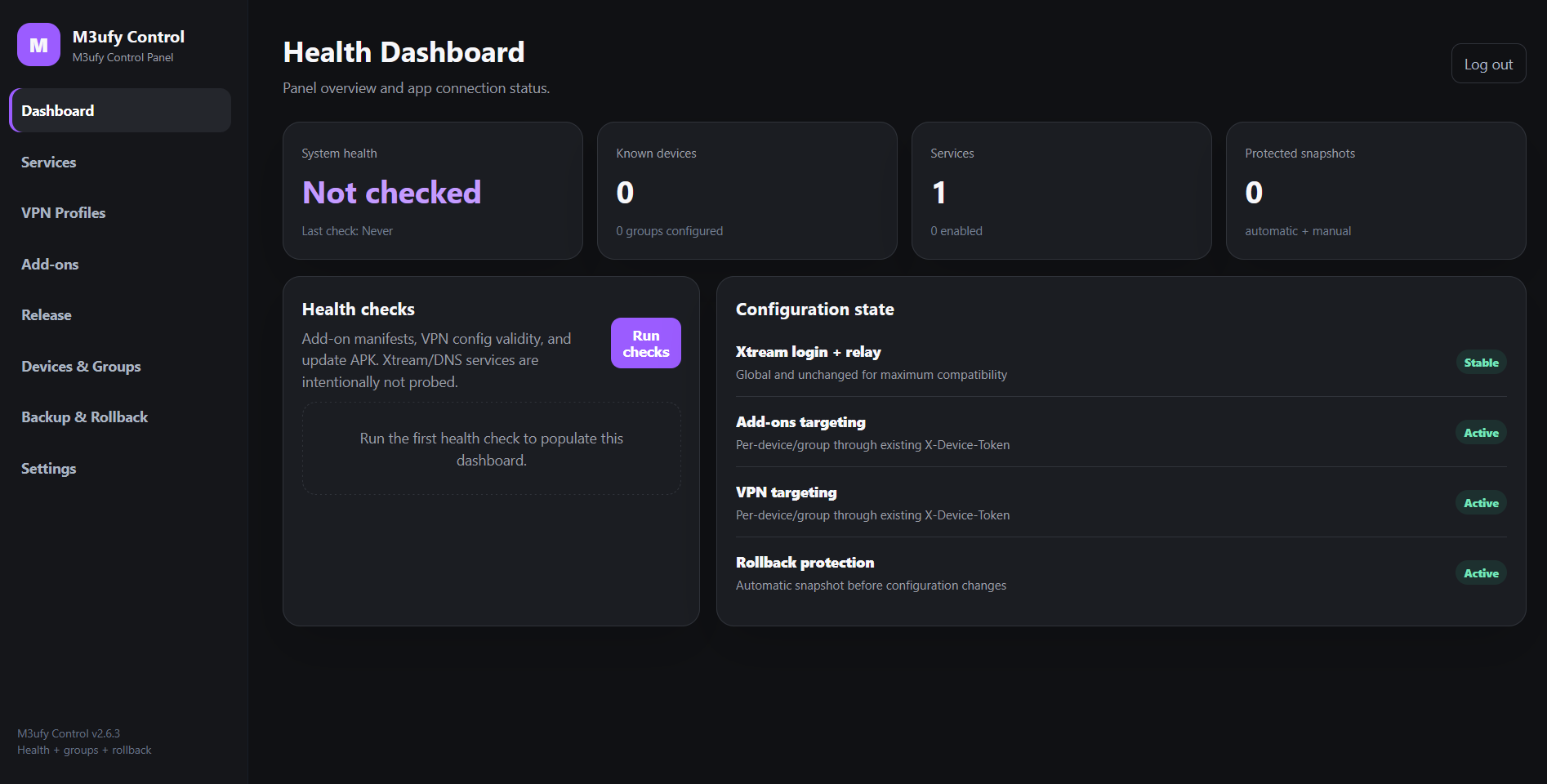Open the Dashboard sidebar item

(120, 110)
